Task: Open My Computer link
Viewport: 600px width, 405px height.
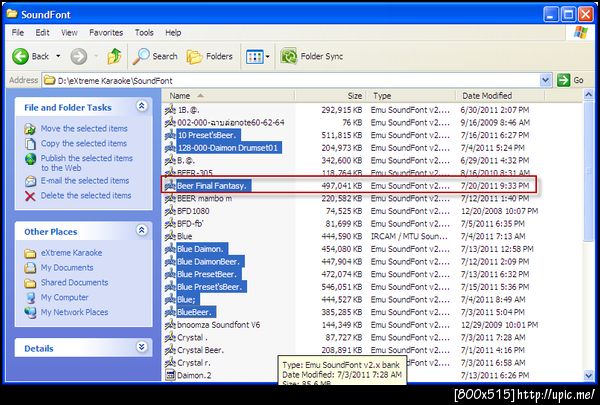Action: (65, 297)
